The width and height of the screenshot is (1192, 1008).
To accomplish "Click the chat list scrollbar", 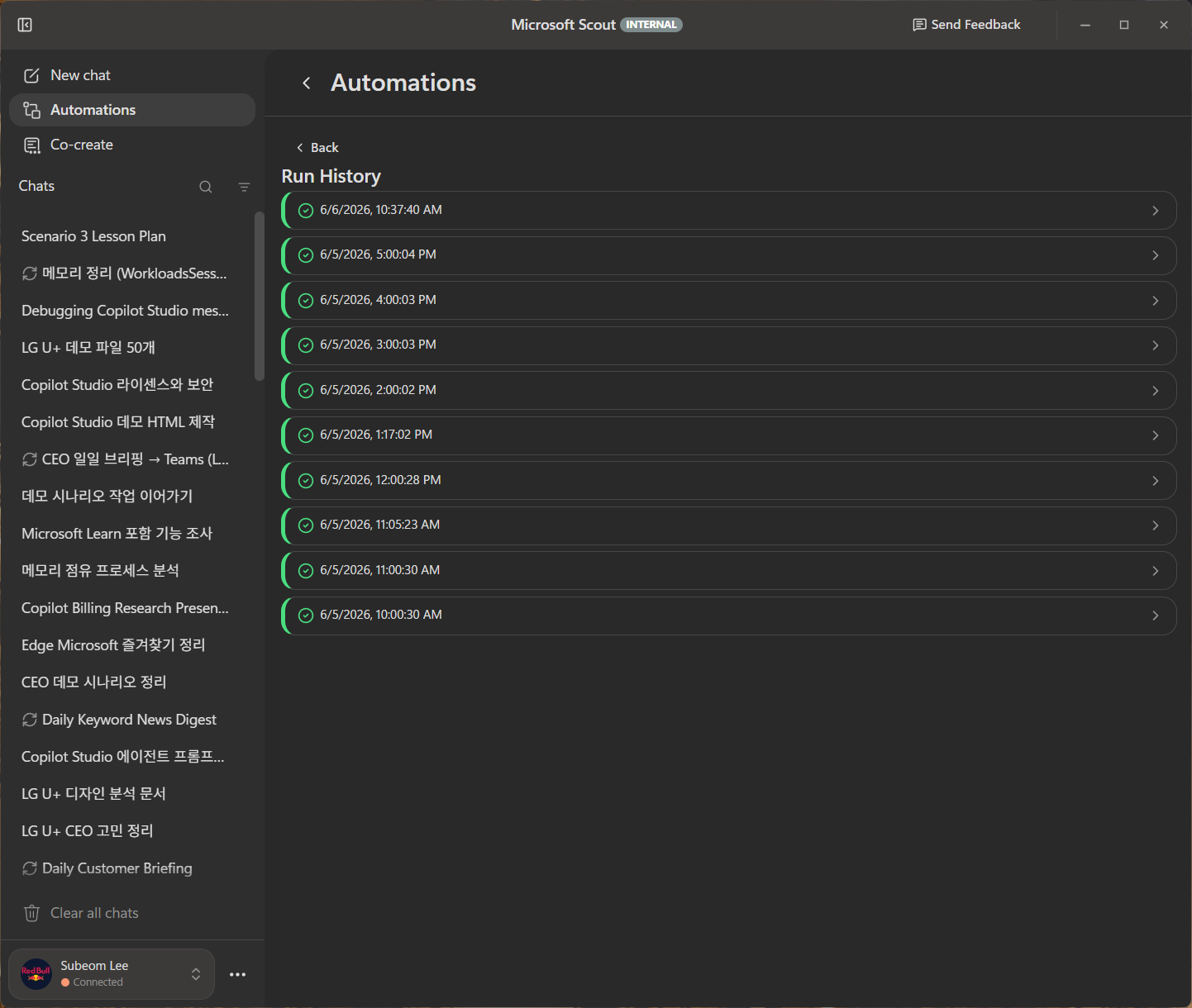I will (x=260, y=297).
